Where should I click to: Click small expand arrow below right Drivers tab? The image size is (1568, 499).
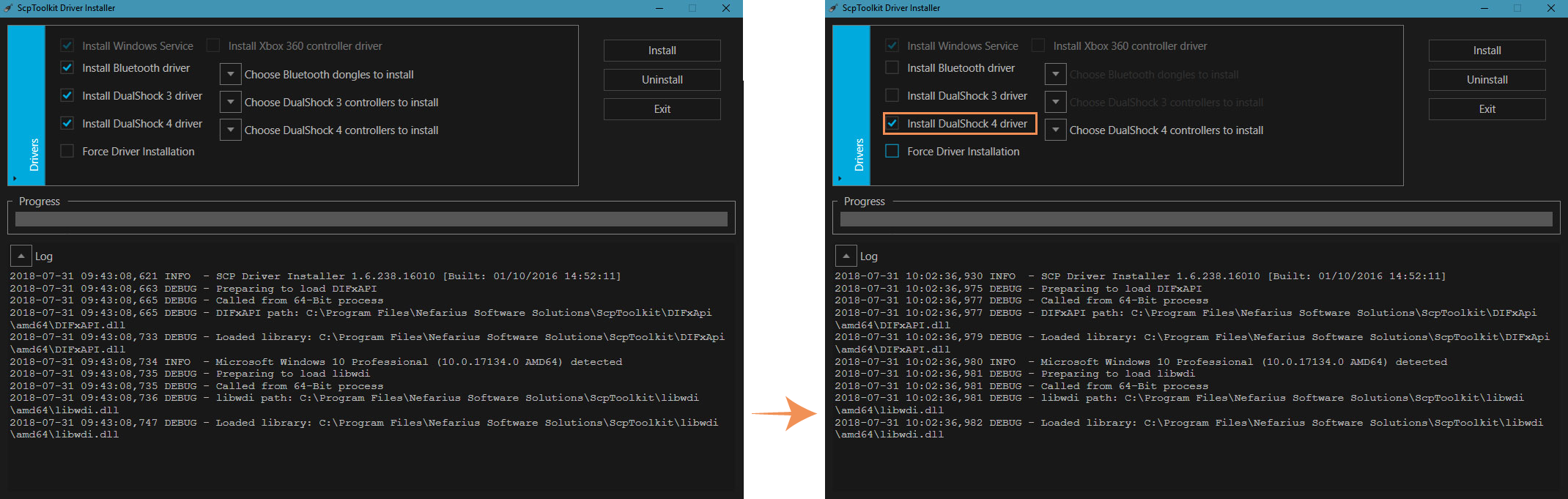point(840,178)
